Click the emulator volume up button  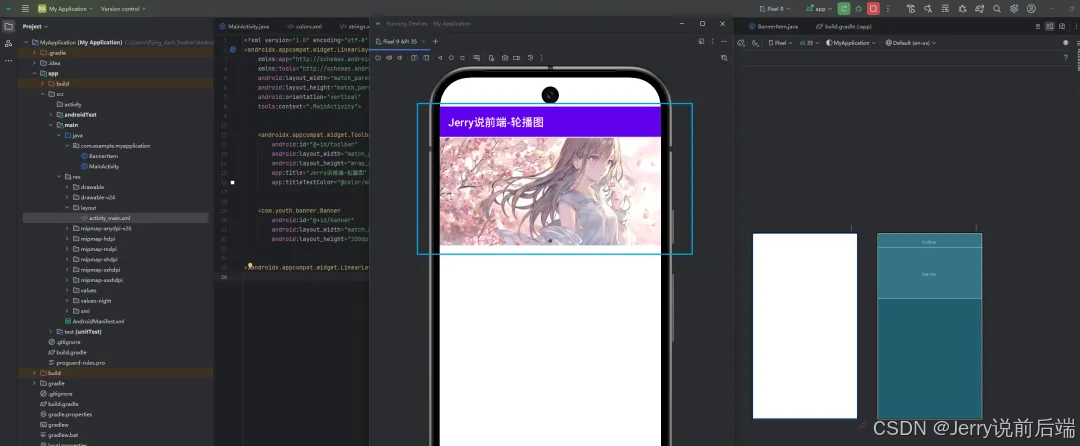click(x=389, y=58)
